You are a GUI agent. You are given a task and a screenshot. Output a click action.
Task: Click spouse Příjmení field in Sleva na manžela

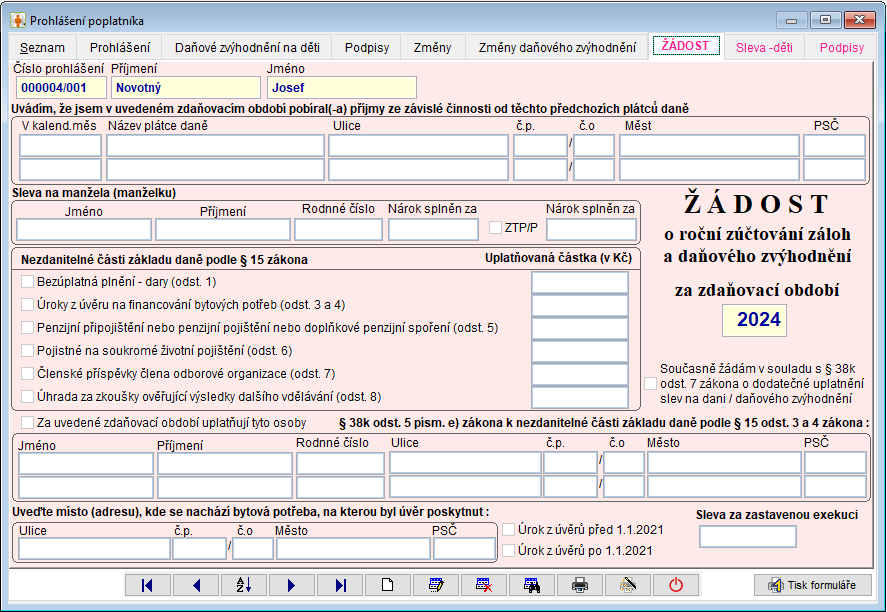[223, 230]
